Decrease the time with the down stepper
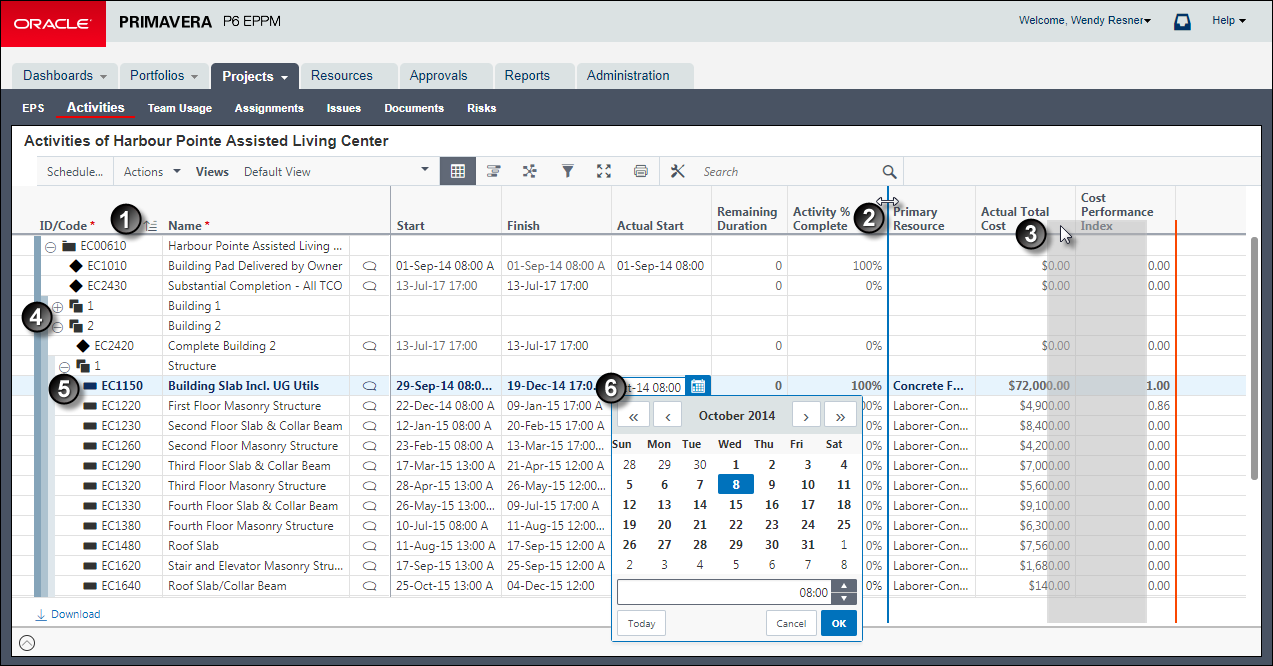The width and height of the screenshot is (1273, 666). (x=845, y=598)
